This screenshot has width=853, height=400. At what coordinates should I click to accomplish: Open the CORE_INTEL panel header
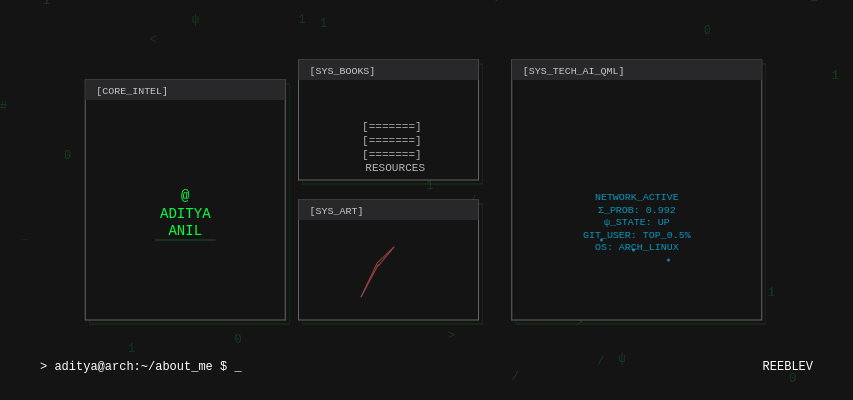185,91
